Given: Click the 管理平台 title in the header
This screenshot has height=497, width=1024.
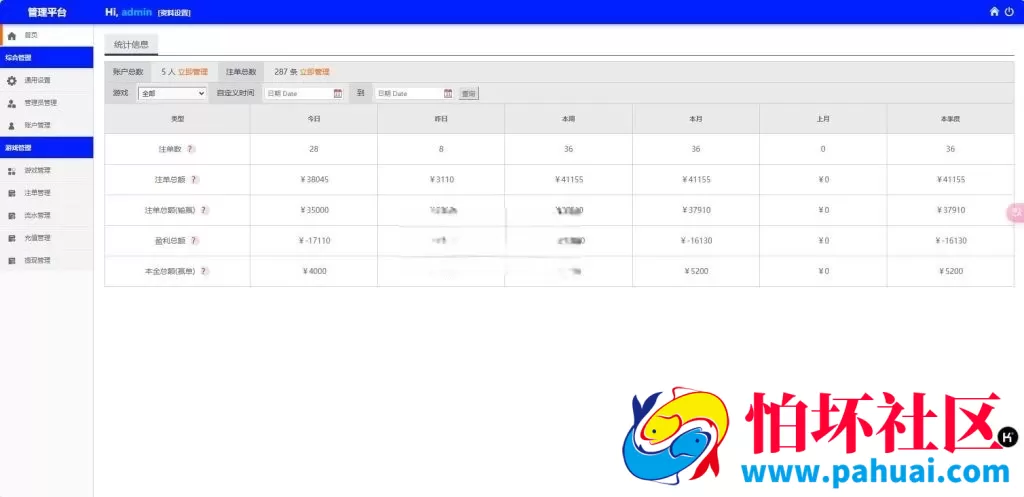Looking at the screenshot, I should (46, 12).
